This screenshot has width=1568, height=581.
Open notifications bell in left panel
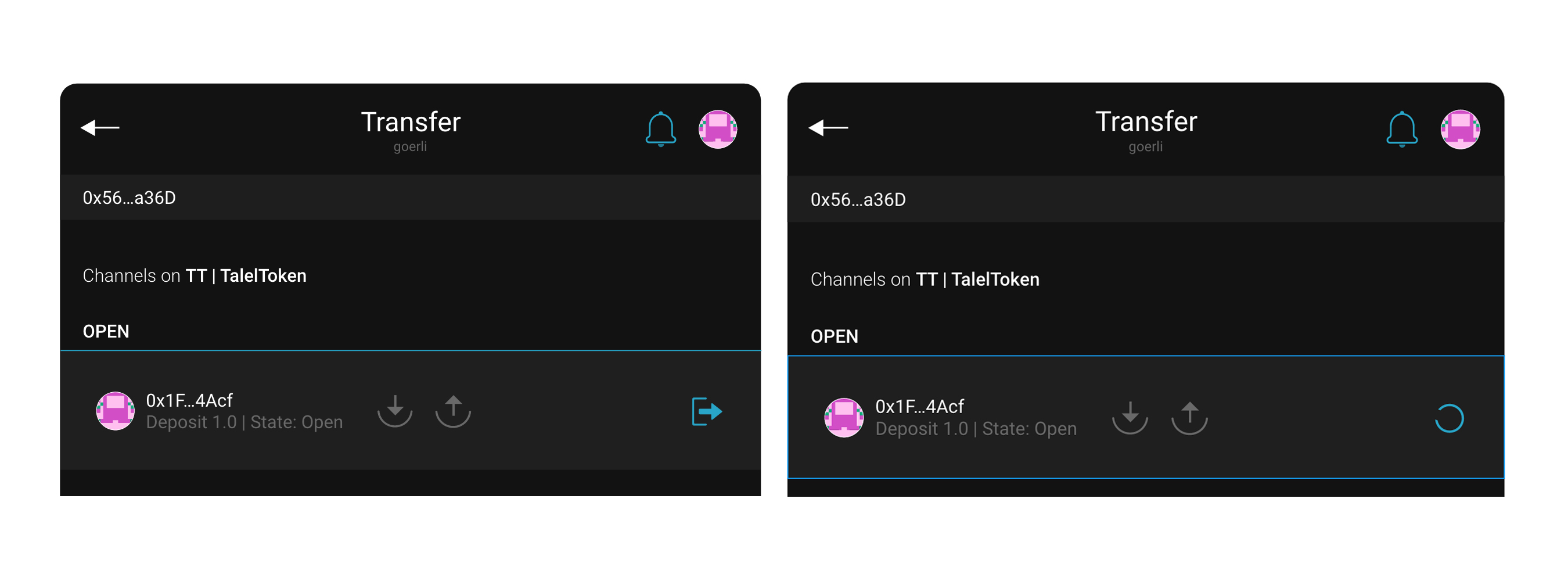pyautogui.click(x=660, y=129)
